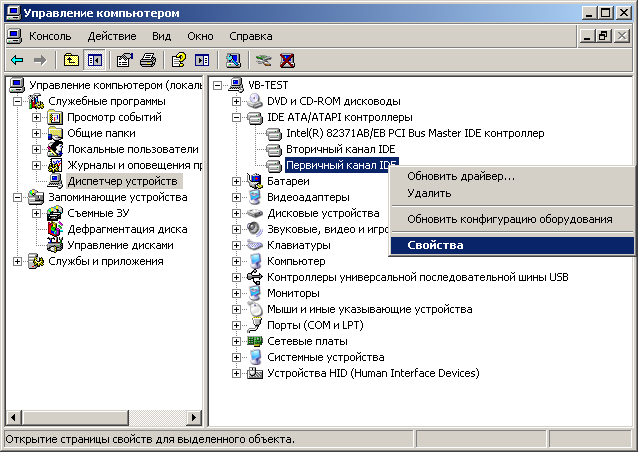Select Обновить драйвер... in the context menu
This screenshot has width=638, height=452.
pyautogui.click(x=461, y=177)
